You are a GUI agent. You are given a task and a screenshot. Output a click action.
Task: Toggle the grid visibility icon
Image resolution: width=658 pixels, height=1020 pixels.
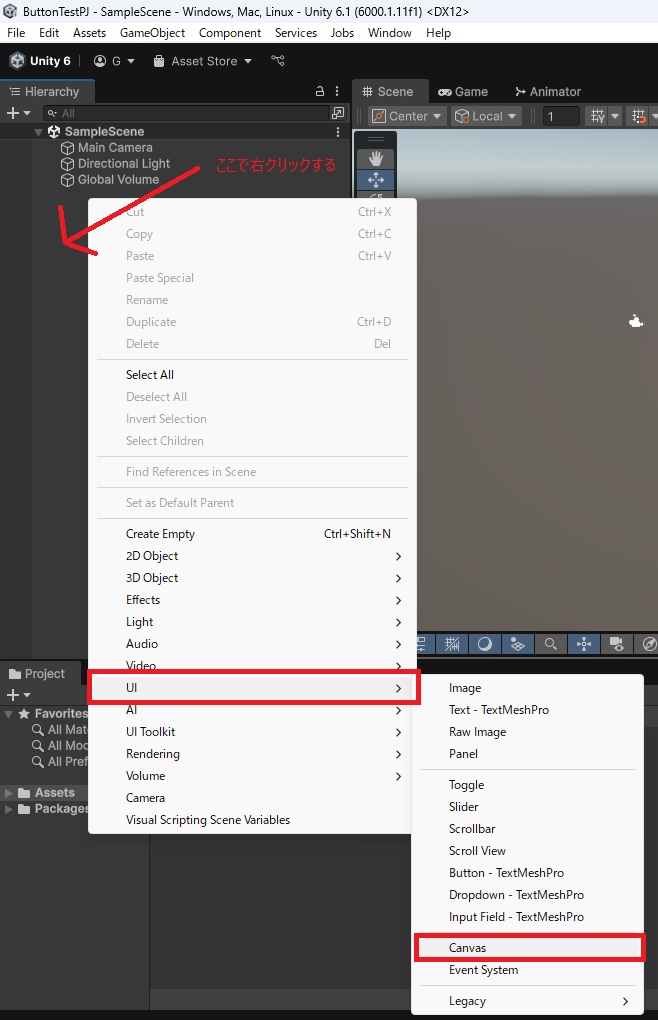coord(597,116)
